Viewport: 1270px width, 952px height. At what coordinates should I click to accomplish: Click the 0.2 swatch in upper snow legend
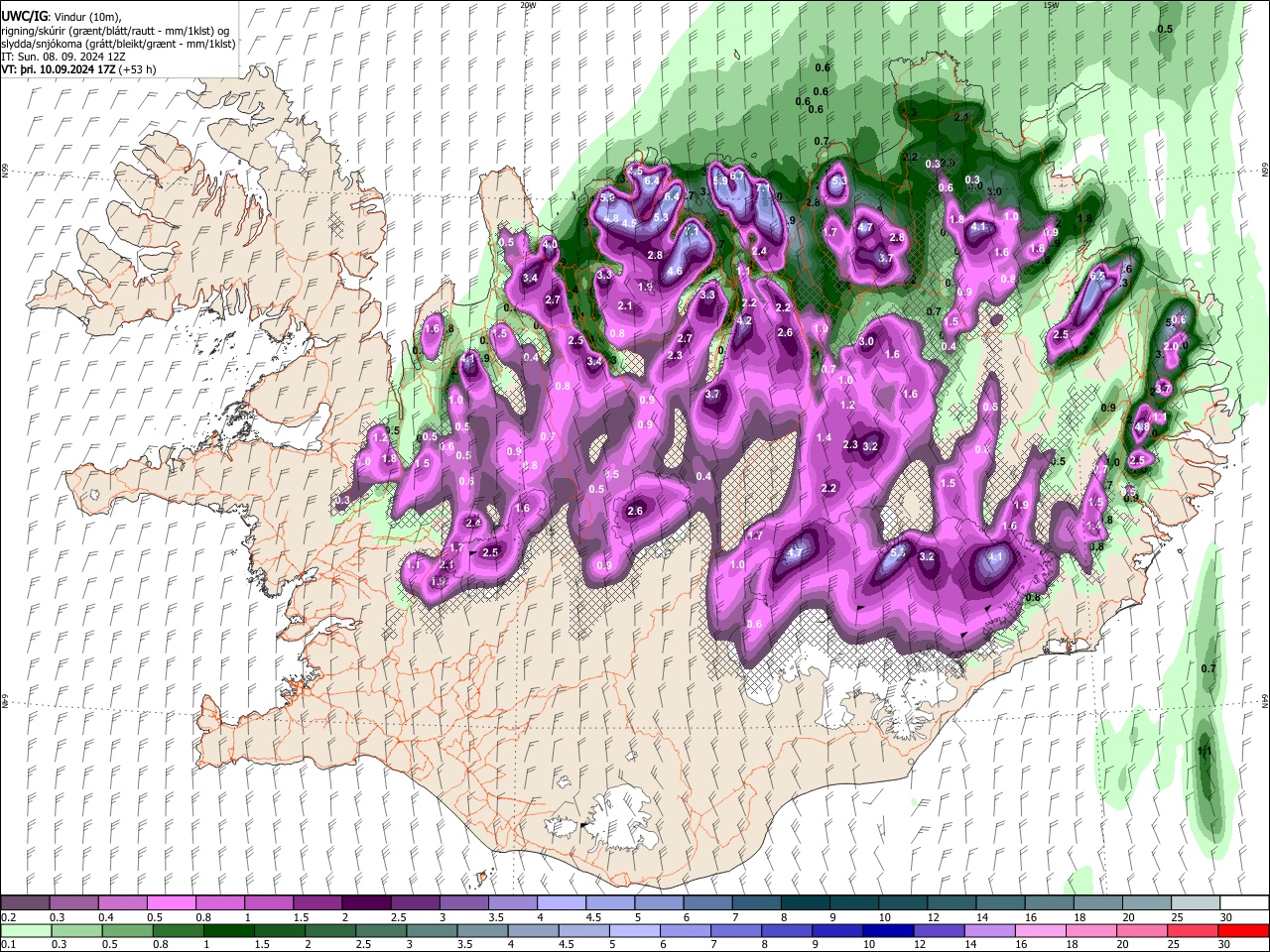click(x=25, y=902)
